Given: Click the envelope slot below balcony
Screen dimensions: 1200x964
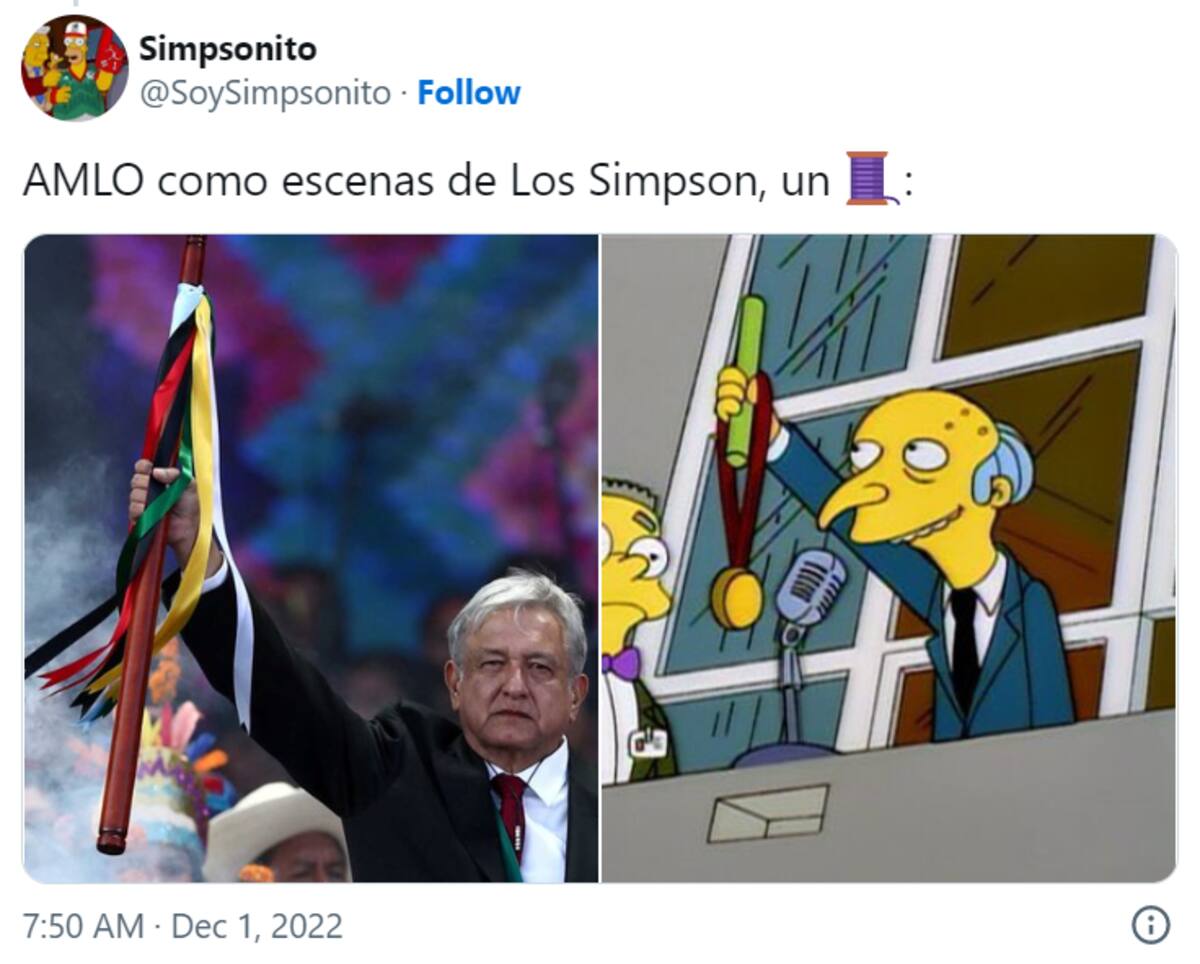Looking at the screenshot, I should pos(767,813).
